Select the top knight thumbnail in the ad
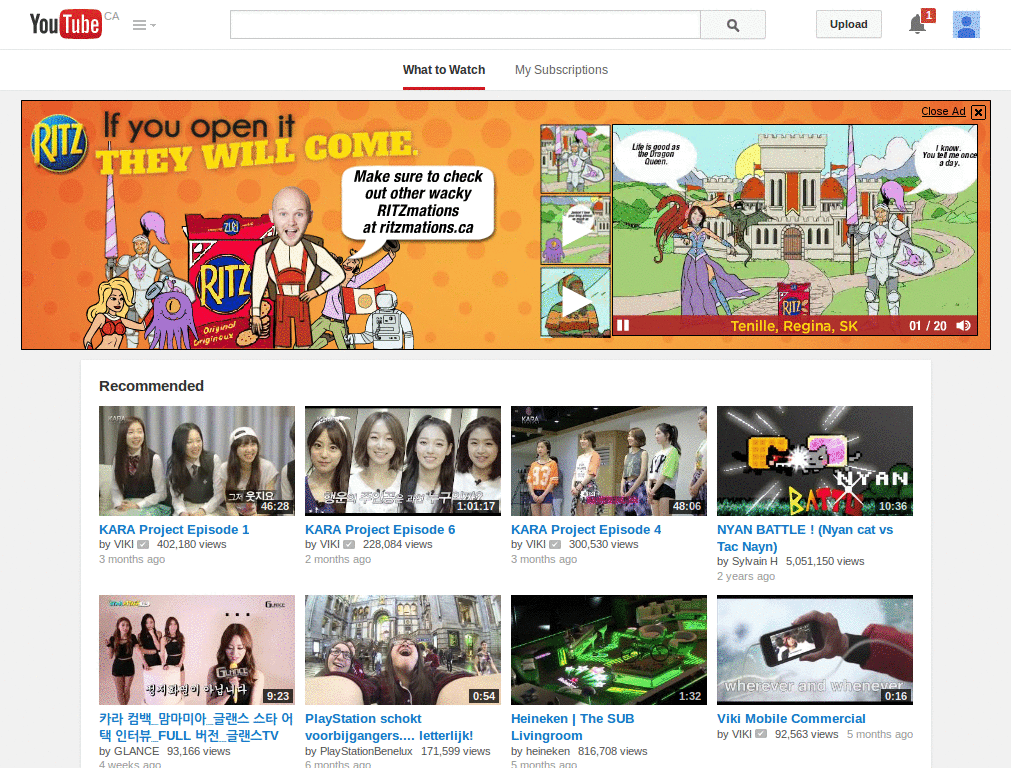The width and height of the screenshot is (1024, 768). click(575, 159)
